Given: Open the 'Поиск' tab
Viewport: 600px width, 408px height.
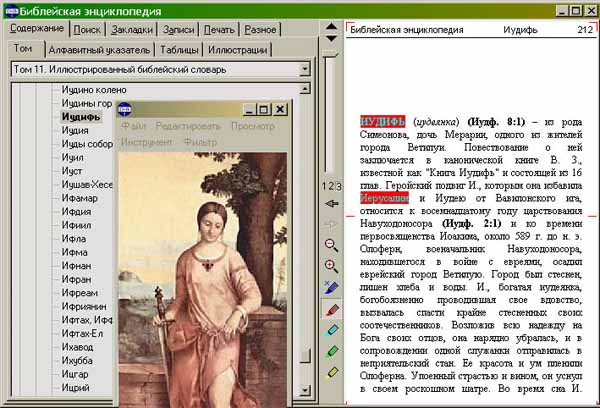Looking at the screenshot, I should pyautogui.click(x=87, y=29).
